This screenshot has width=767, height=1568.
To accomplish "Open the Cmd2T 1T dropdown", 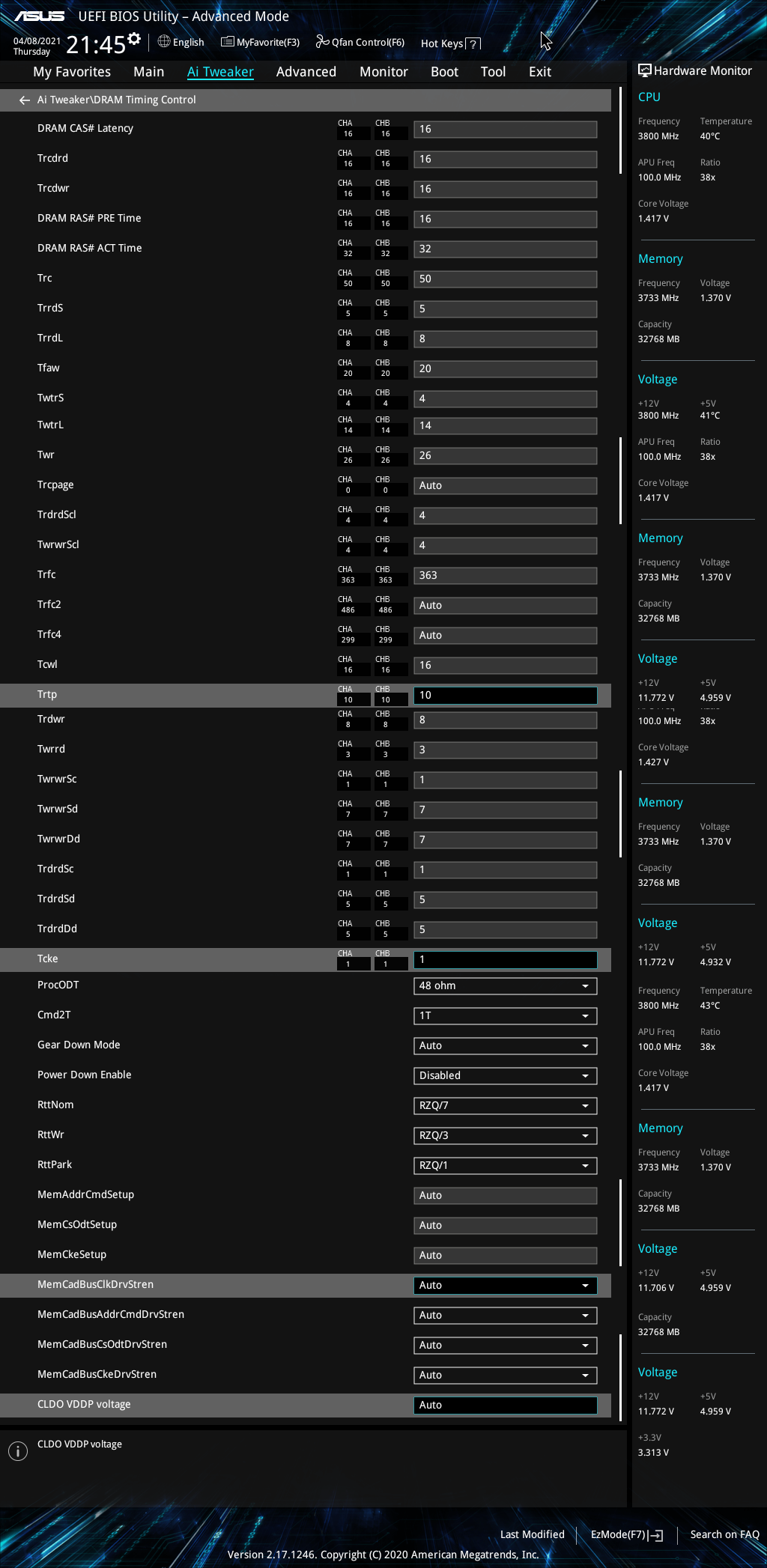I will coord(505,1016).
